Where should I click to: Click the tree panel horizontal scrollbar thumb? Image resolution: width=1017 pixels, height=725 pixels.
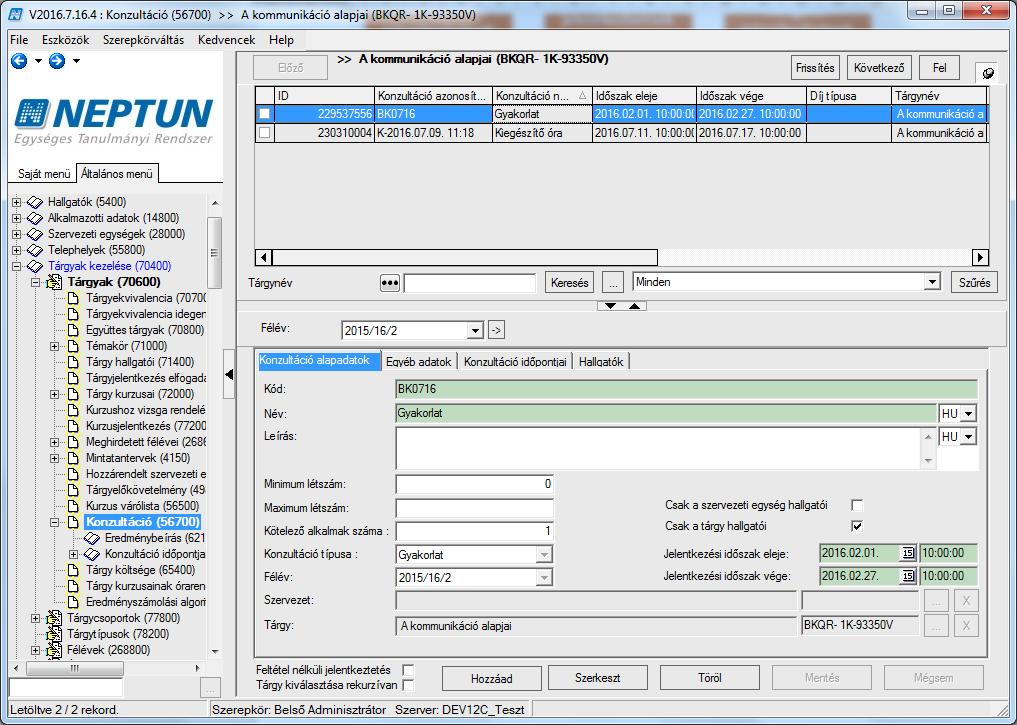click(74, 668)
